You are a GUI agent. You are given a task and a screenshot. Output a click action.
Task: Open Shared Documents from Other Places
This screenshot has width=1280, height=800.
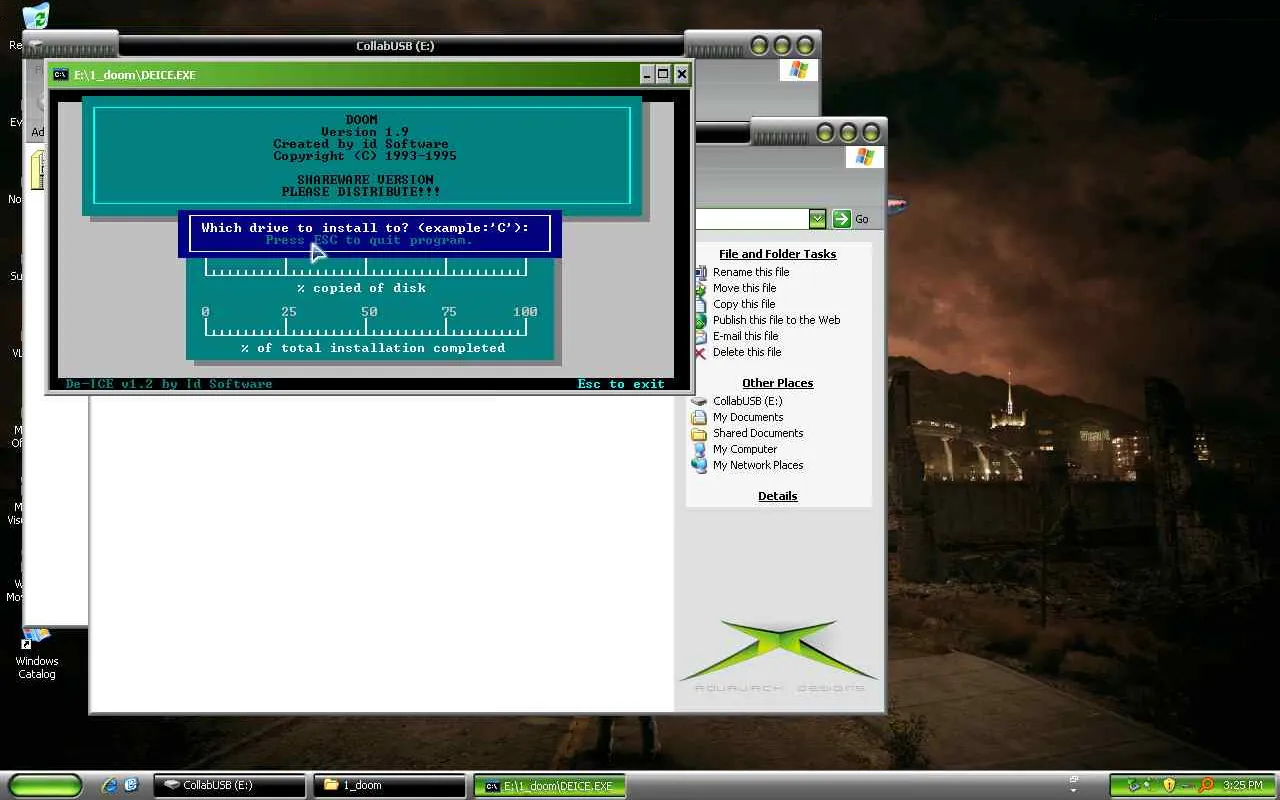(x=758, y=433)
